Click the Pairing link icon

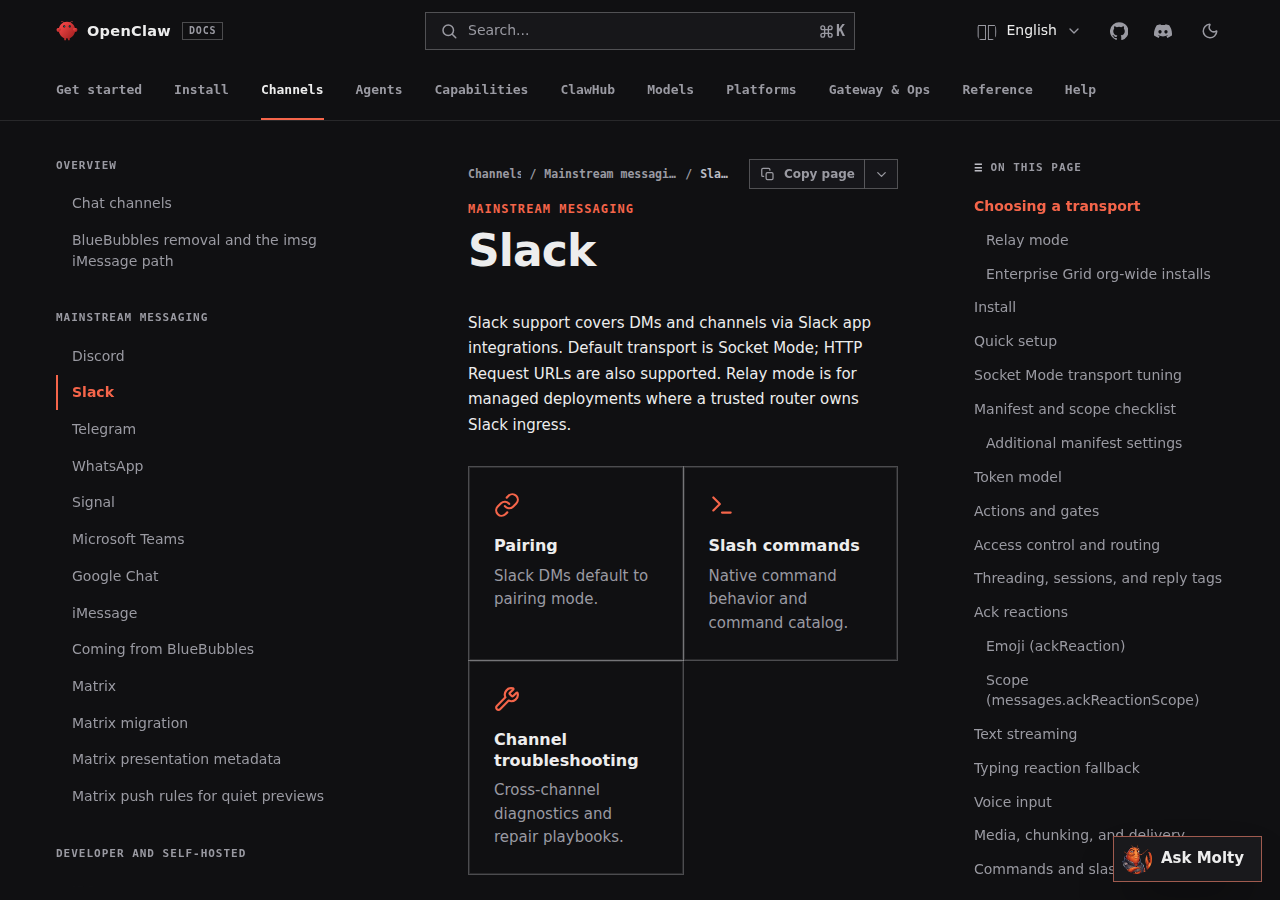507,505
